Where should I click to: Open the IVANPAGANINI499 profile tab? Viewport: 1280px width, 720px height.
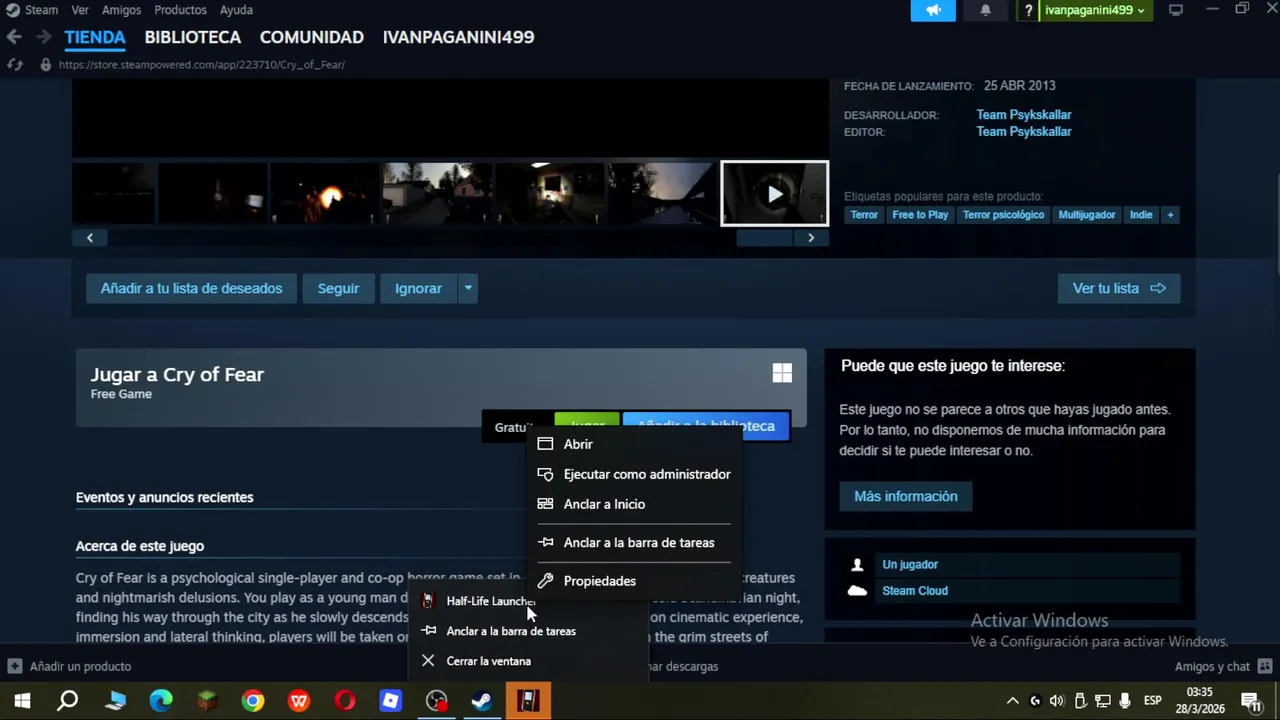click(458, 37)
